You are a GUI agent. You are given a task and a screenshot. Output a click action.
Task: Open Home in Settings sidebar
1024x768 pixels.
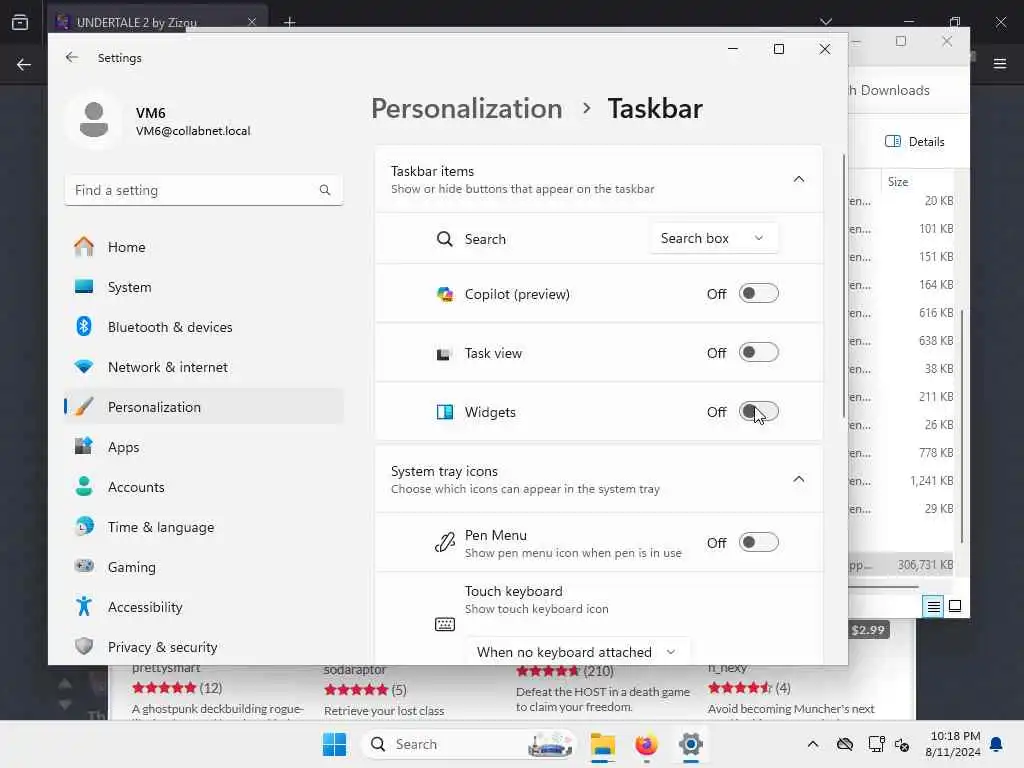point(204,247)
